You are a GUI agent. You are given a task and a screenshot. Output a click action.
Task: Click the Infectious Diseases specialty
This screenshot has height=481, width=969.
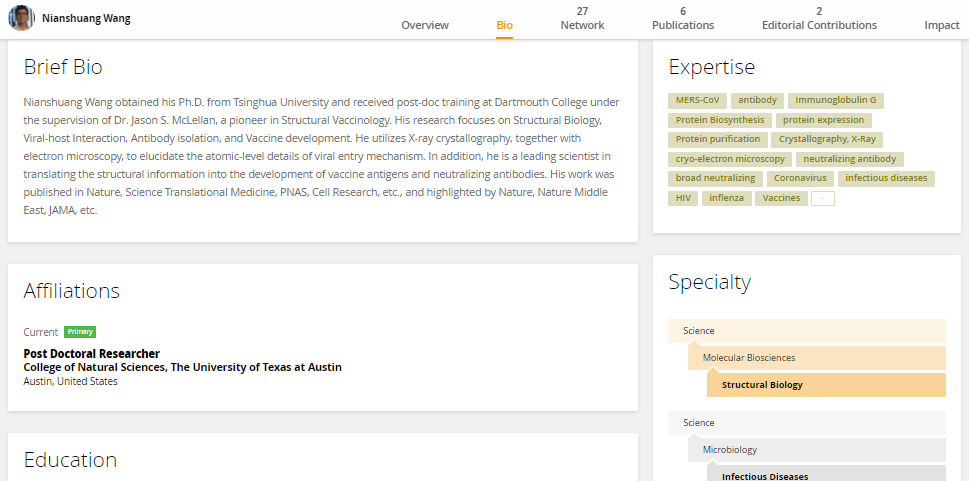[x=826, y=474]
